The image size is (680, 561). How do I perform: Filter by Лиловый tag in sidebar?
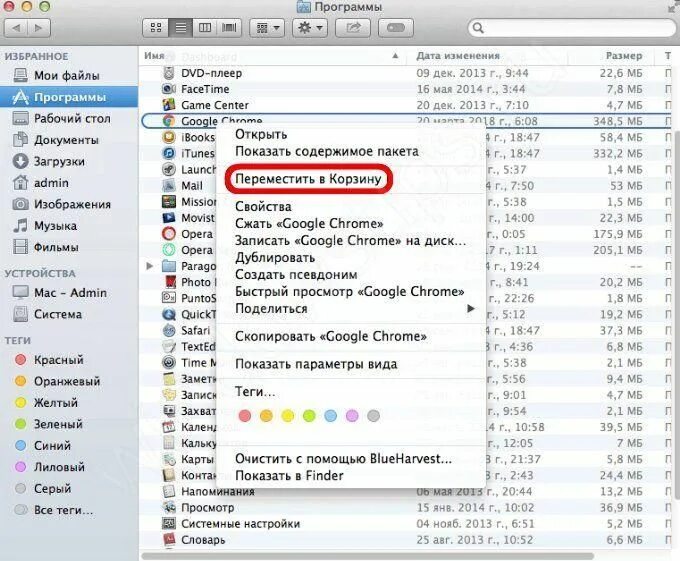tap(69, 467)
